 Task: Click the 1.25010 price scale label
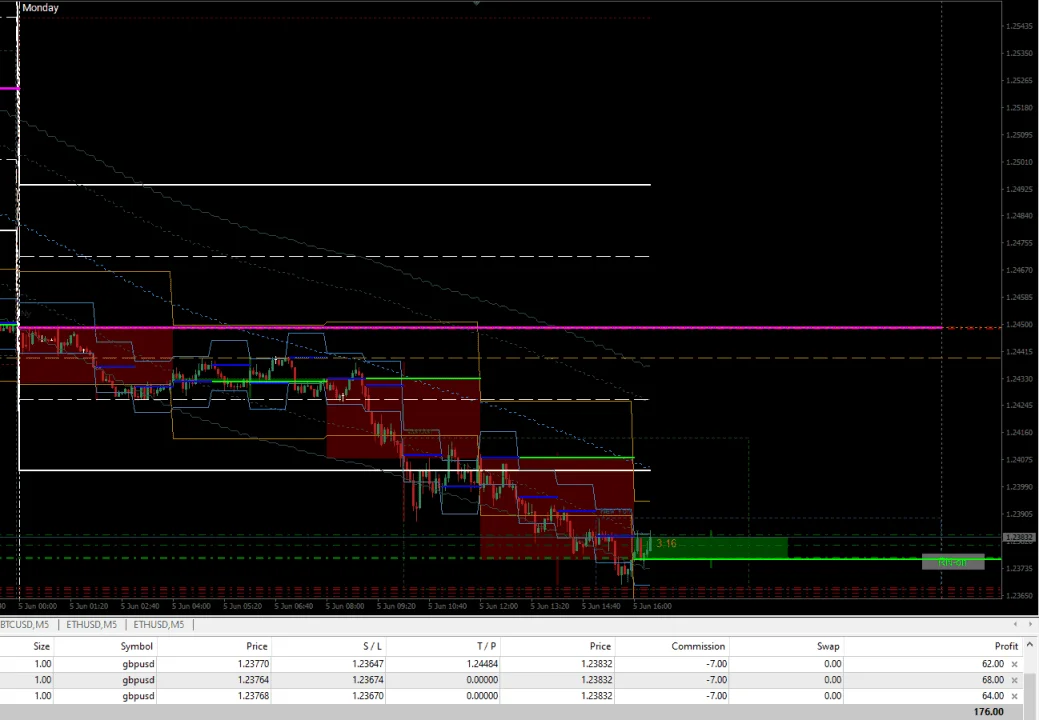pyautogui.click(x=1019, y=162)
